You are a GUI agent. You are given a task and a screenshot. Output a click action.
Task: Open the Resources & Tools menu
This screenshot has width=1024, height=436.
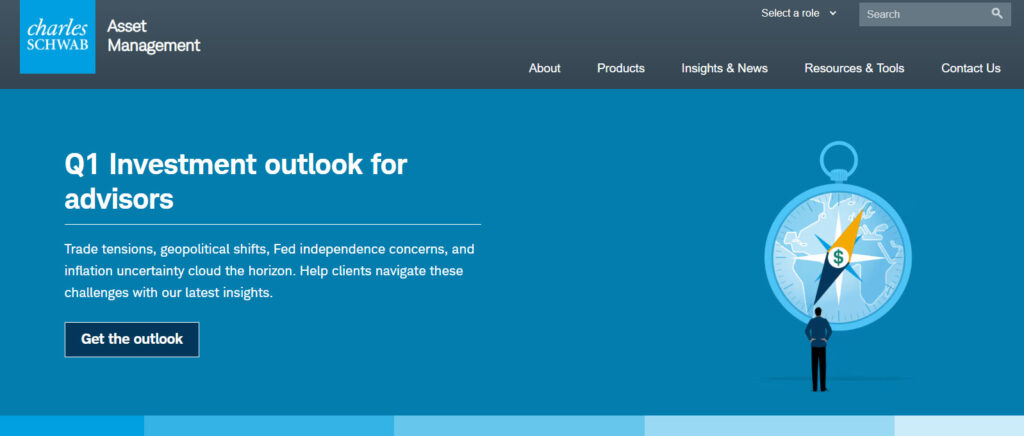point(854,68)
